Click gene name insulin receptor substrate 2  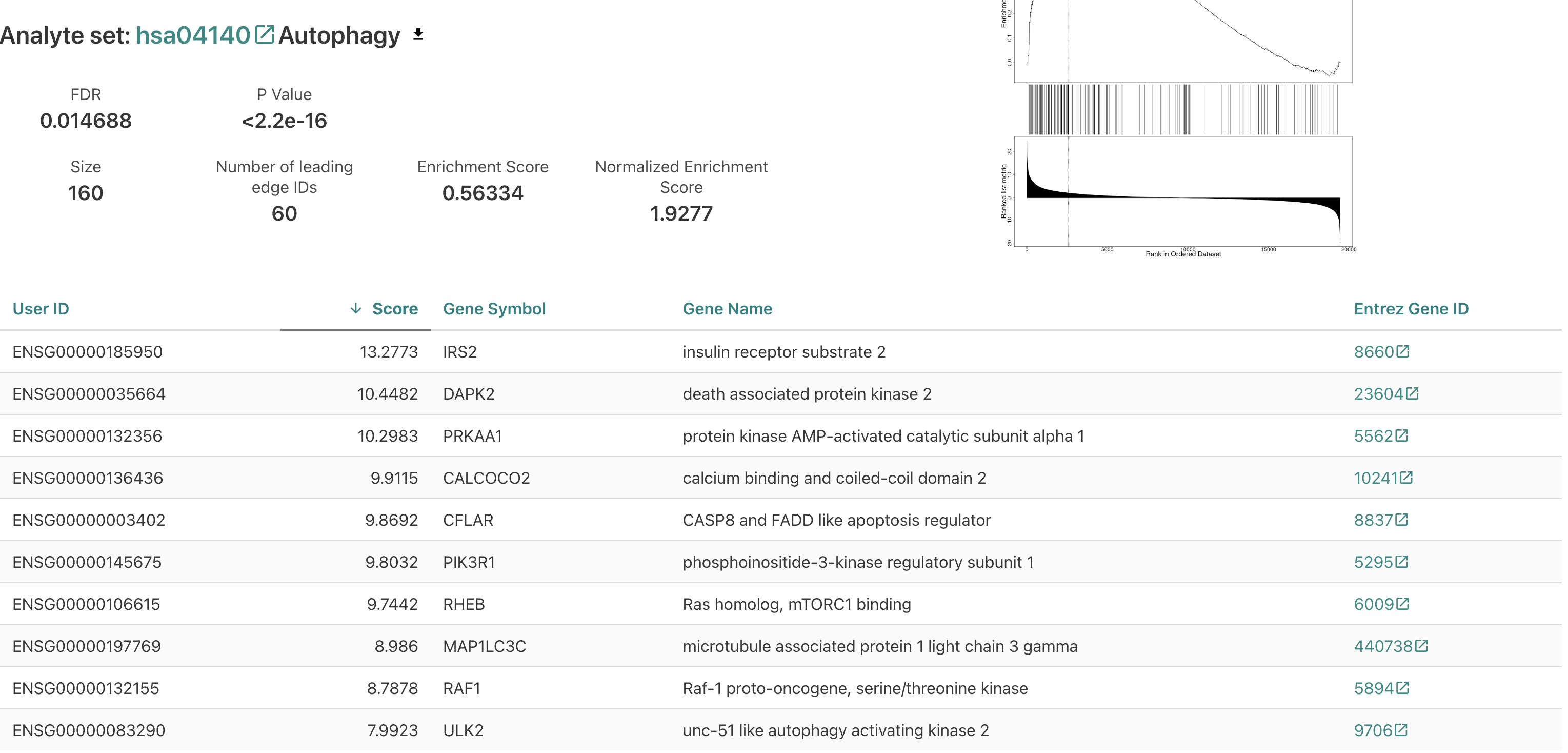pyautogui.click(x=784, y=352)
